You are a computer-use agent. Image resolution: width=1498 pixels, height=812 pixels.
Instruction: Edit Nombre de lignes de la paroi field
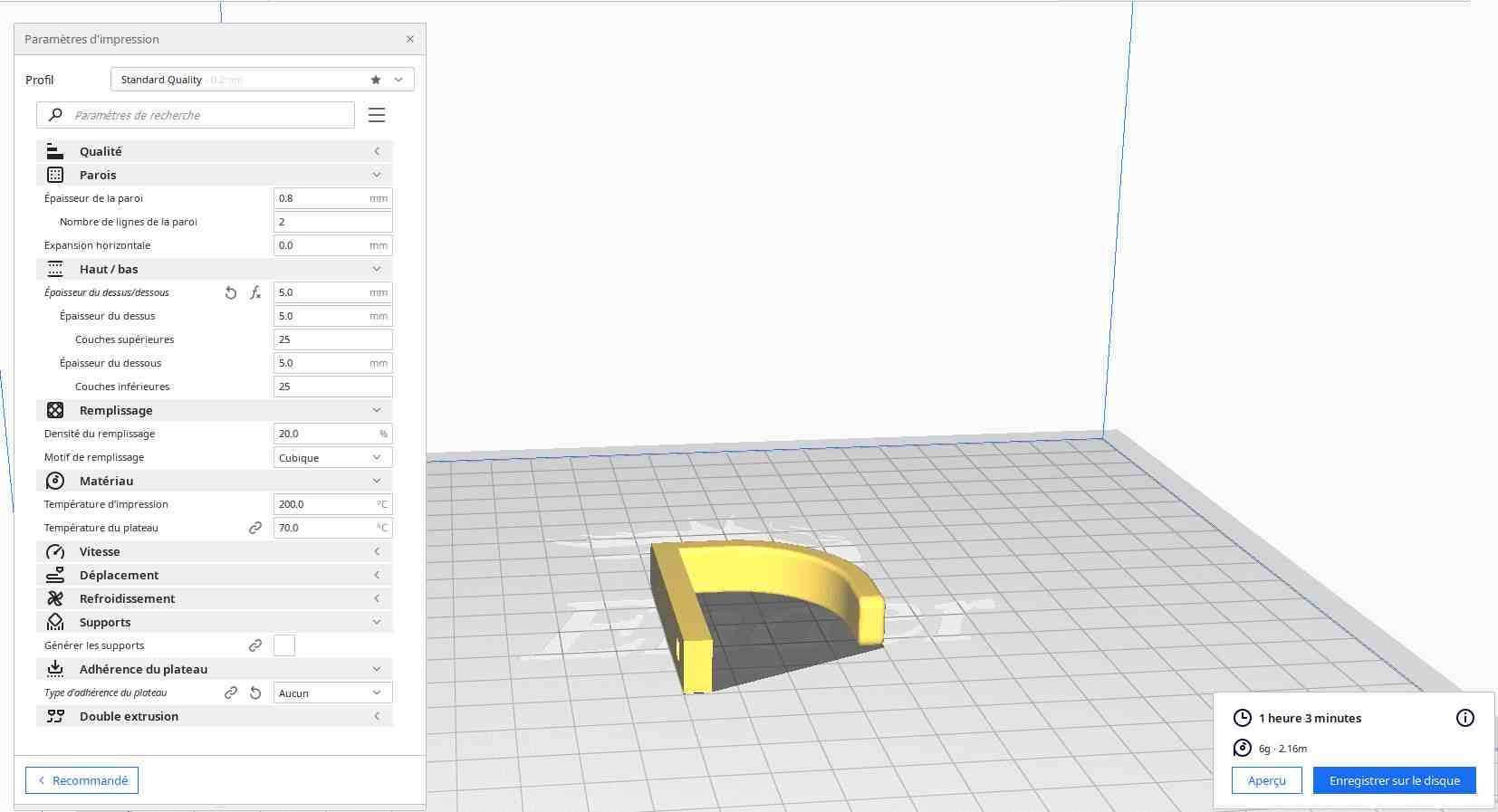(x=333, y=222)
